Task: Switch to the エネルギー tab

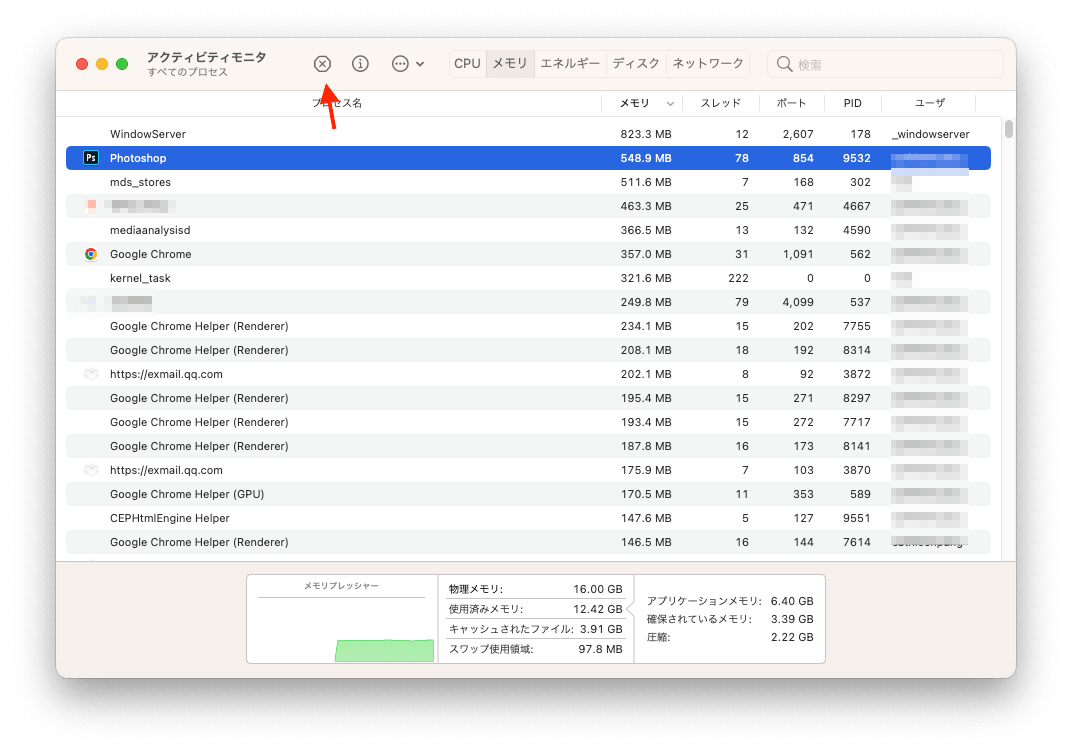Action: [570, 64]
